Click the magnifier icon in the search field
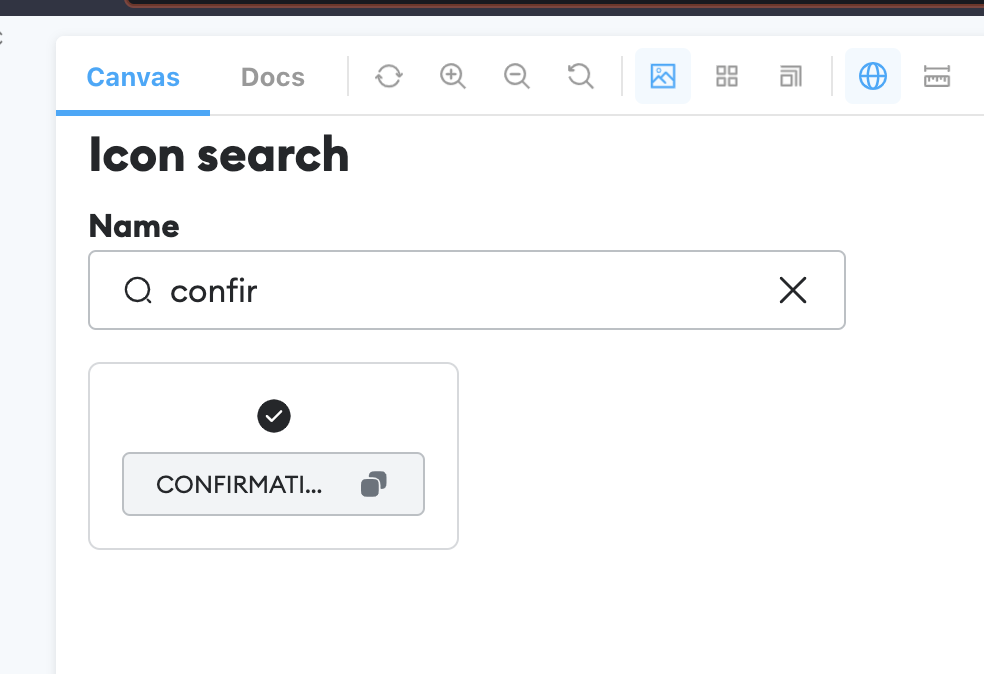The width and height of the screenshot is (984, 674). [x=138, y=290]
